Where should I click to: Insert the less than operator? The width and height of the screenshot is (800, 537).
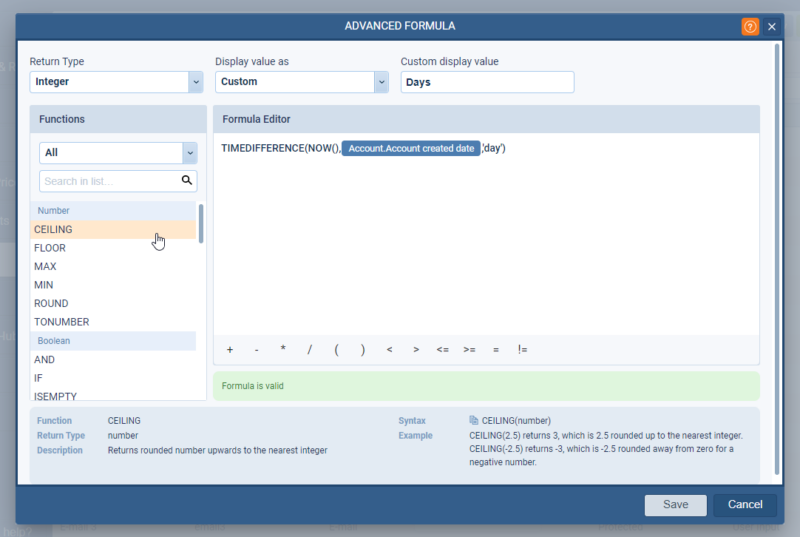pos(389,349)
